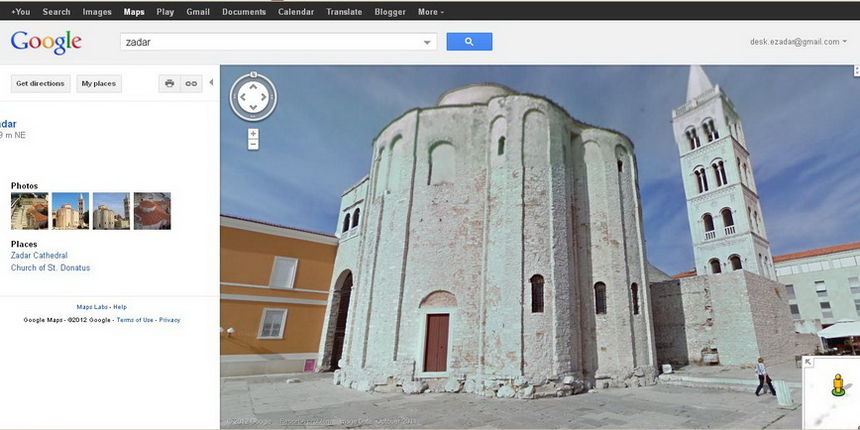Open search box suggestions dropdown arrow
This screenshot has height=430, width=860.
tap(427, 42)
